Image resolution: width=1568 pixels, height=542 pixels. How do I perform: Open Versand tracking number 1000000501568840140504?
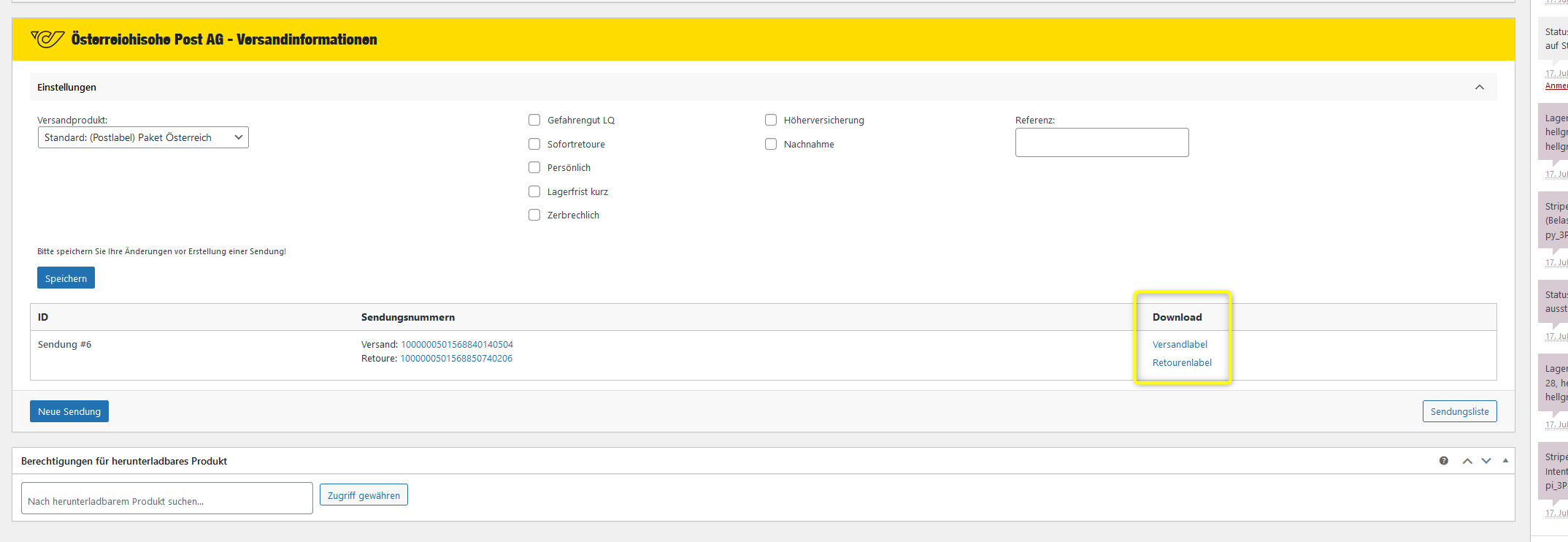tap(457, 344)
